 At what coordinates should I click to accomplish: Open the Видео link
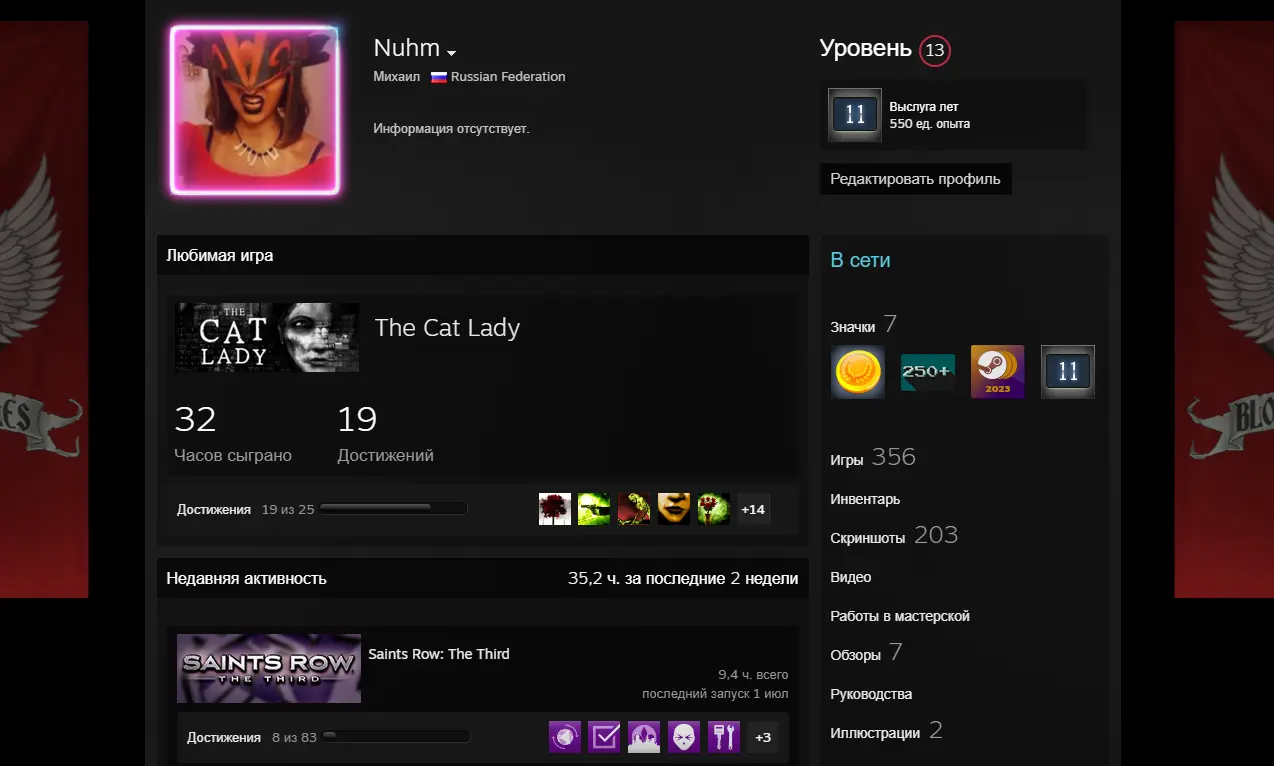pos(851,577)
